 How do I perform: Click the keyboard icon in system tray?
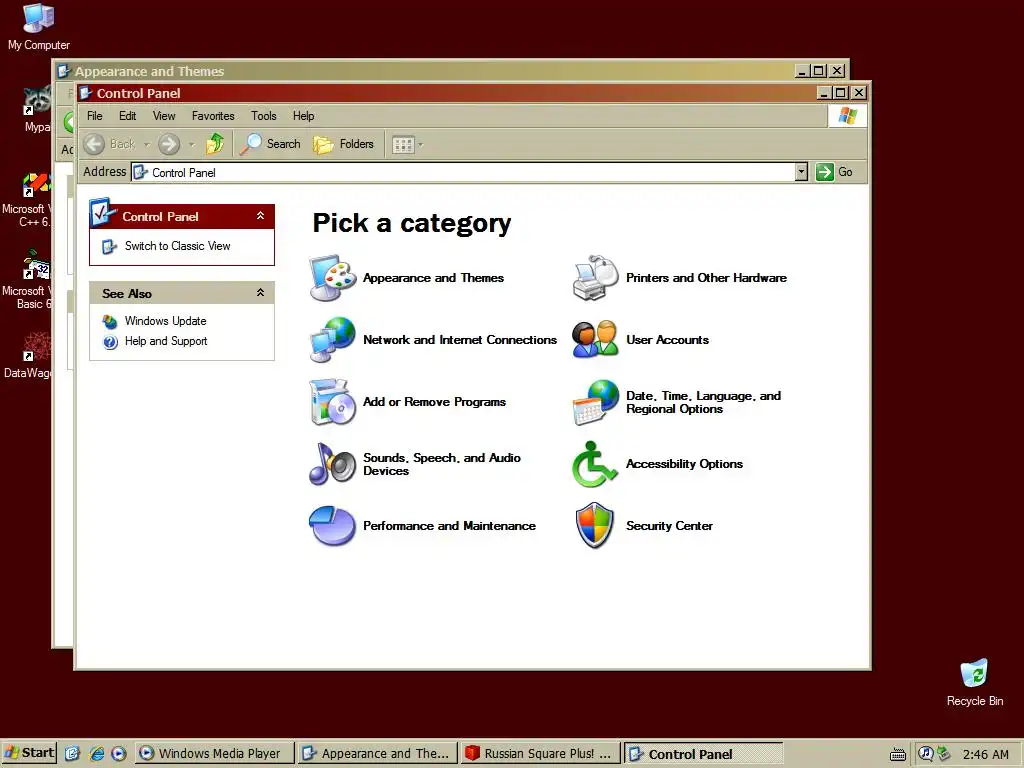[x=898, y=754]
